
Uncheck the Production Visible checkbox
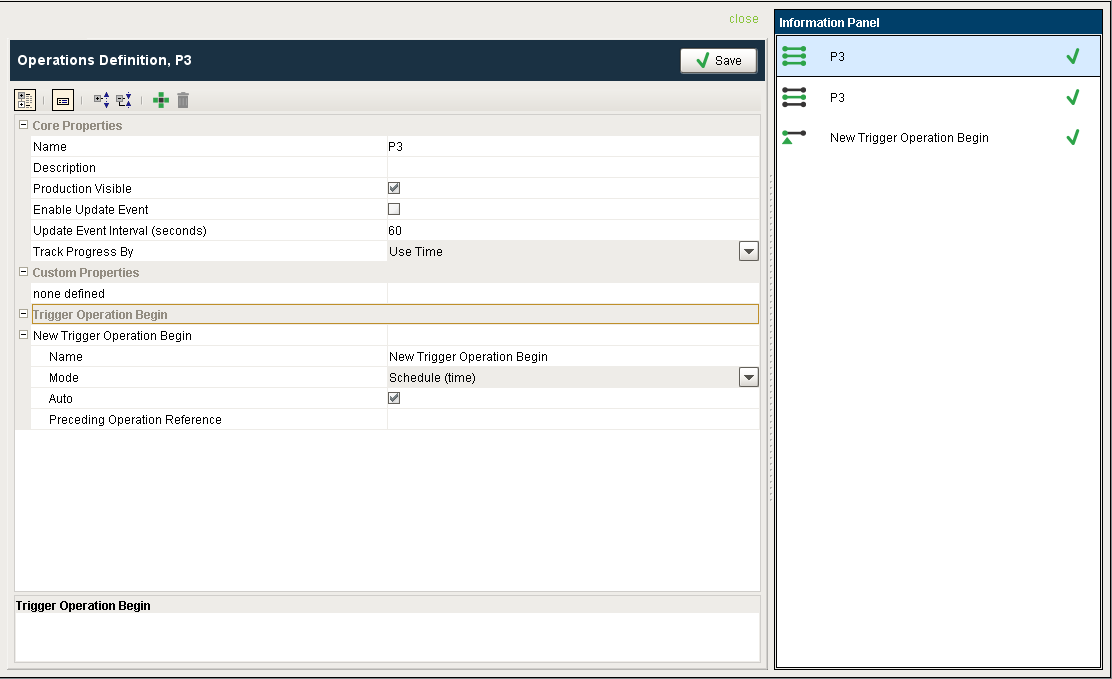click(394, 188)
